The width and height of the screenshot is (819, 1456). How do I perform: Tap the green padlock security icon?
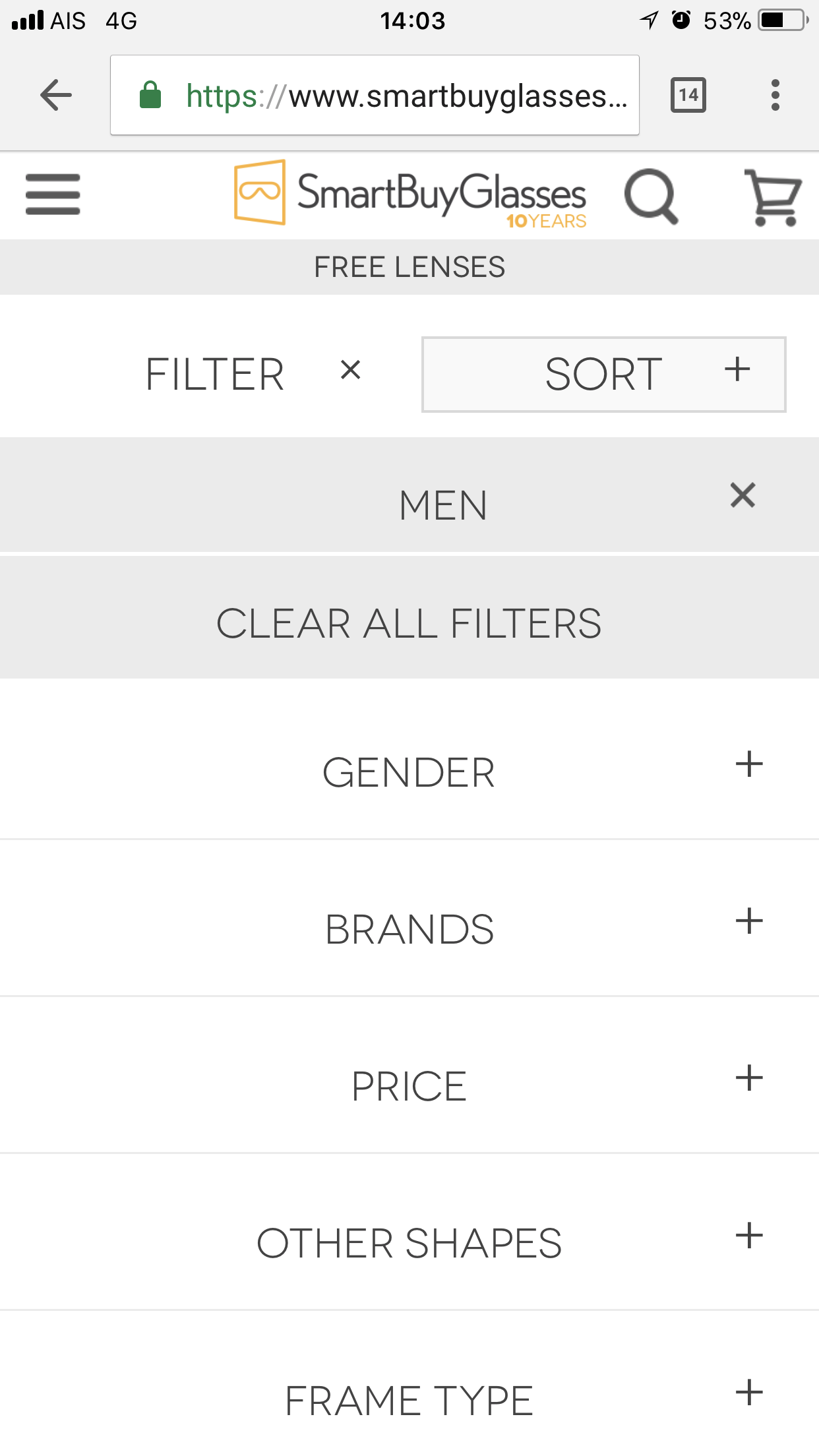(150, 96)
